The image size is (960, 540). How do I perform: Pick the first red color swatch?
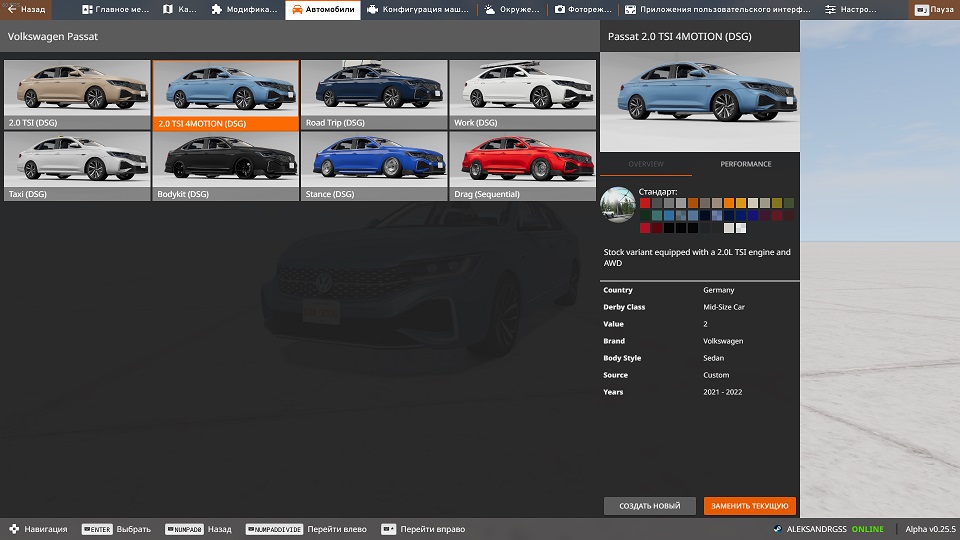click(x=645, y=203)
